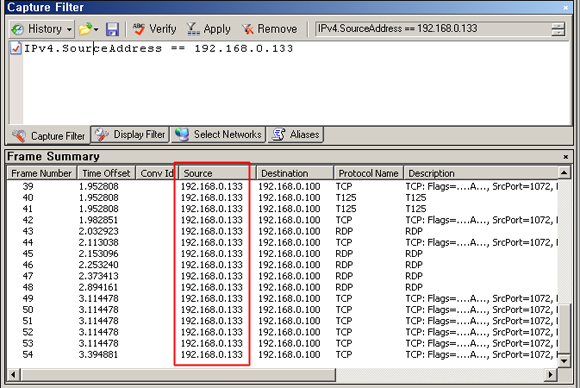Screen dimensions: 580x388
Task: Switch to the Display Filter tab
Action: click(130, 134)
